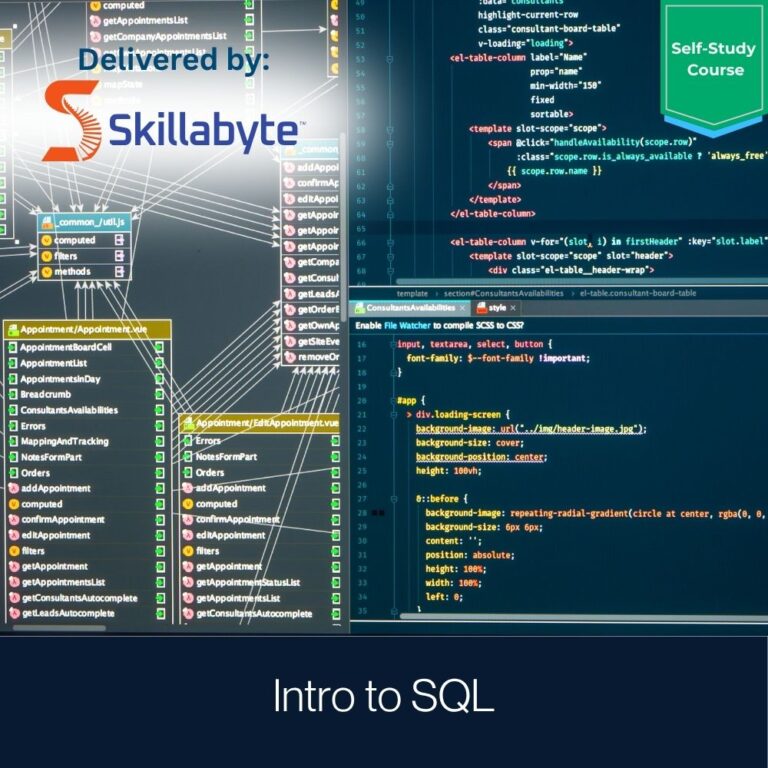
Task: Click green port icon right of getAppointmentStatusList
Action: [x=336, y=582]
